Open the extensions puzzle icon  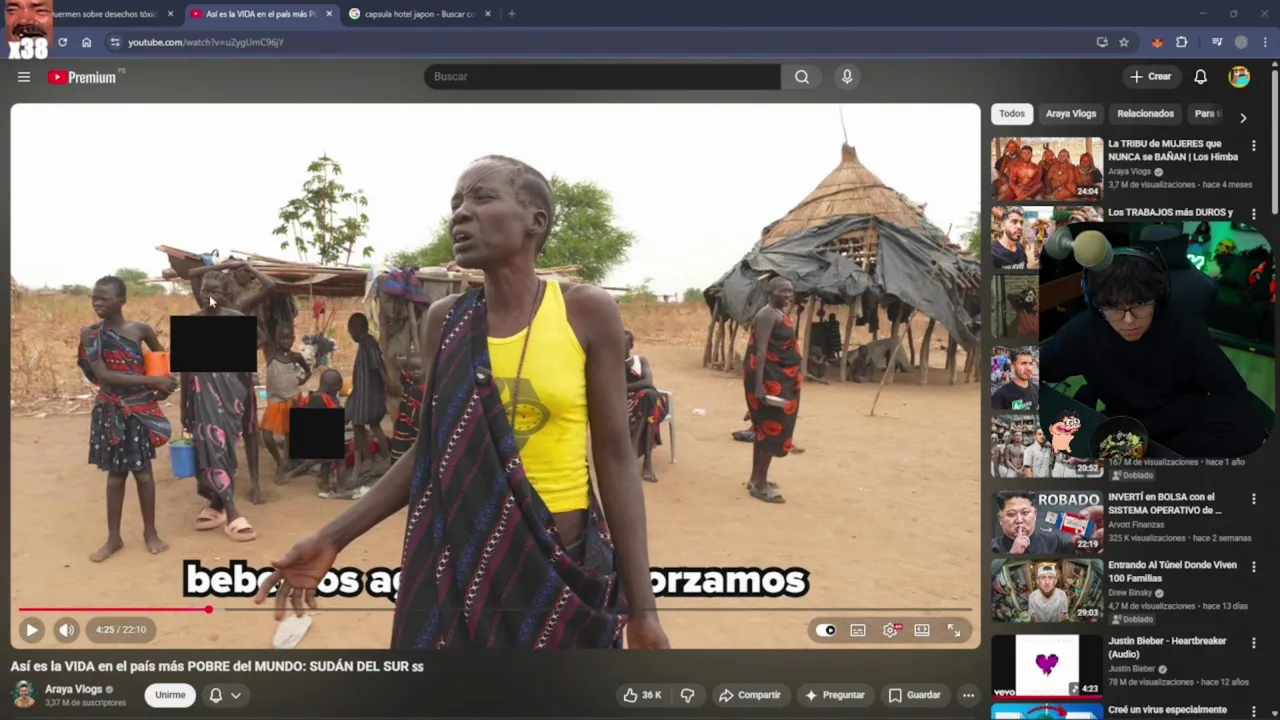pyautogui.click(x=1181, y=42)
